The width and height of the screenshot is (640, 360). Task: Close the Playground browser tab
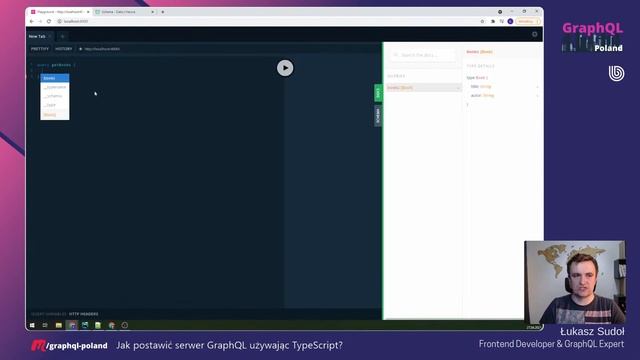click(88, 12)
